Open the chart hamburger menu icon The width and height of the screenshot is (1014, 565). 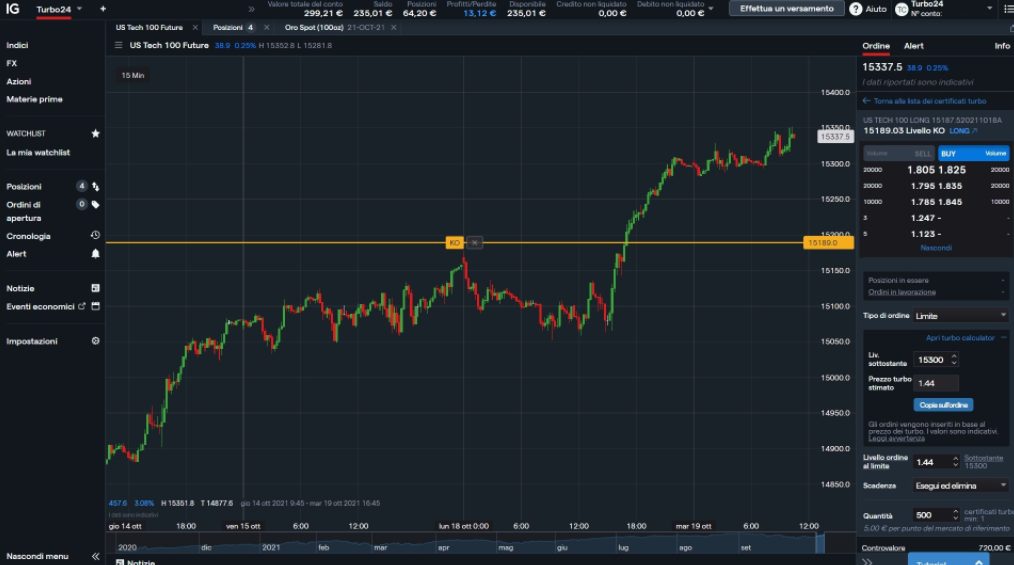[x=118, y=45]
